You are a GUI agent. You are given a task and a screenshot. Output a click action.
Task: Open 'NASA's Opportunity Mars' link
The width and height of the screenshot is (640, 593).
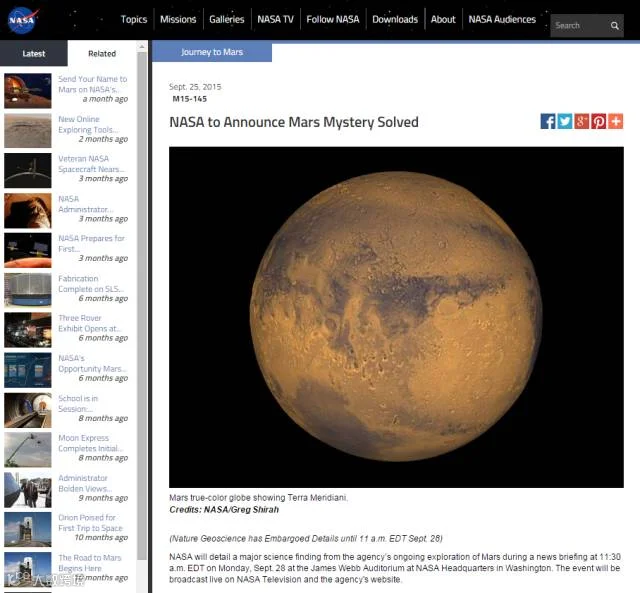tap(92, 363)
